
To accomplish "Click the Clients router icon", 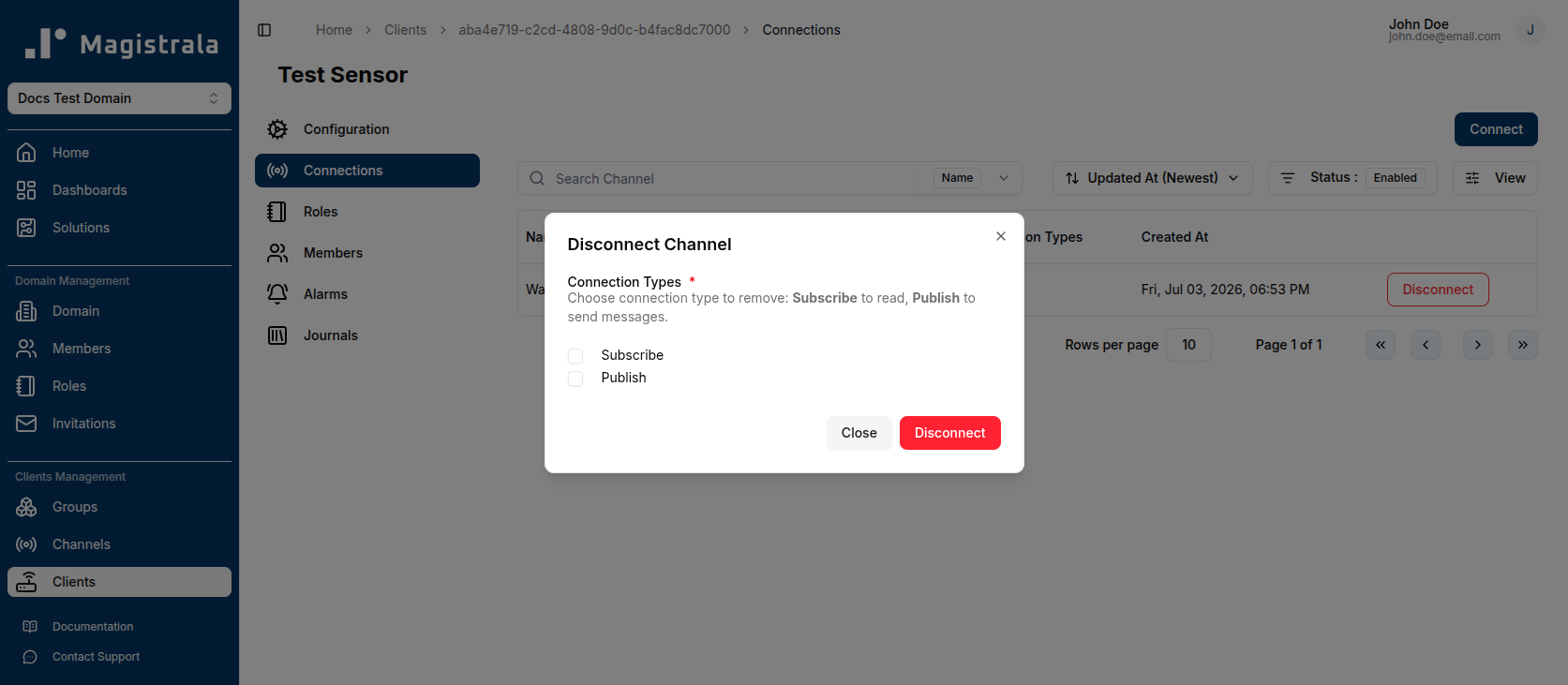I will pyautogui.click(x=26, y=582).
